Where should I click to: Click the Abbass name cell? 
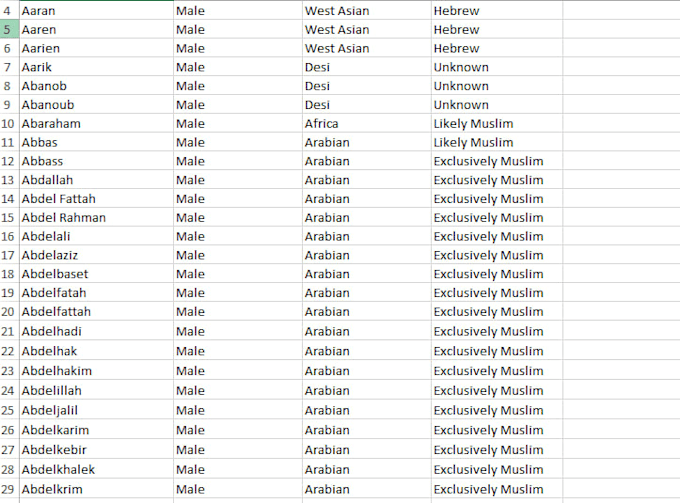[x=96, y=161]
